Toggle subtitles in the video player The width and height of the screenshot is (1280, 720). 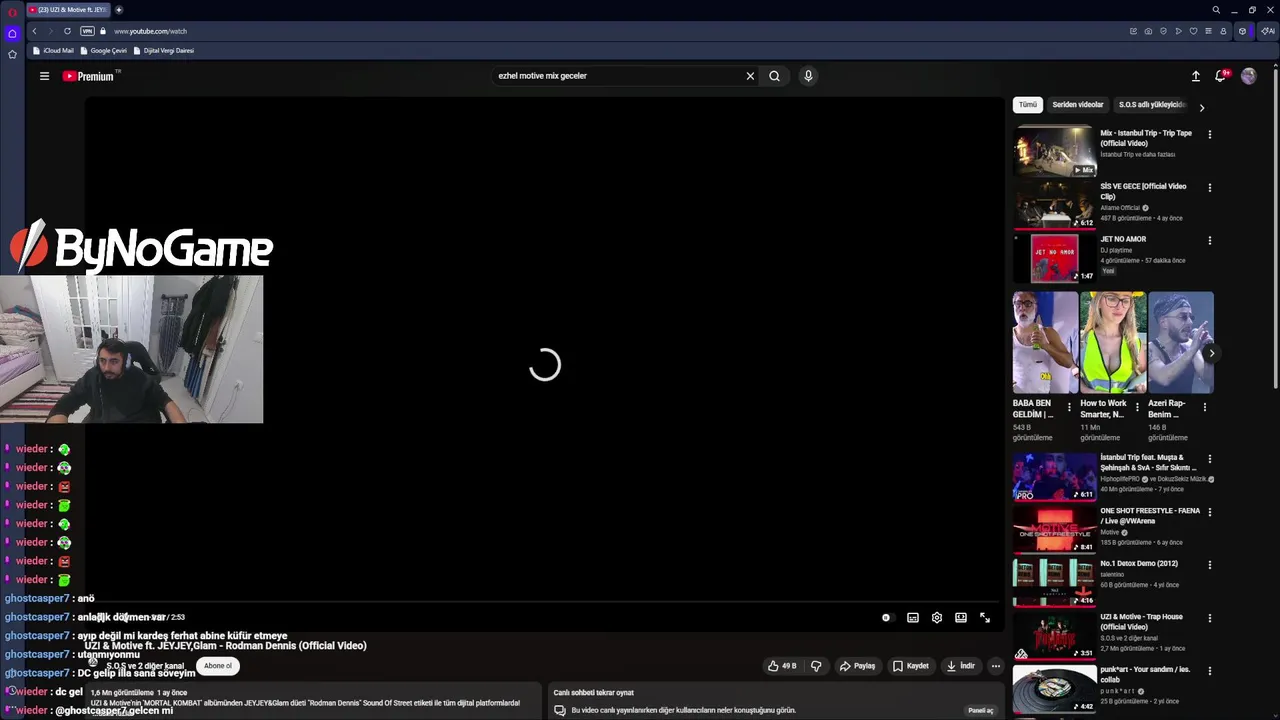912,618
